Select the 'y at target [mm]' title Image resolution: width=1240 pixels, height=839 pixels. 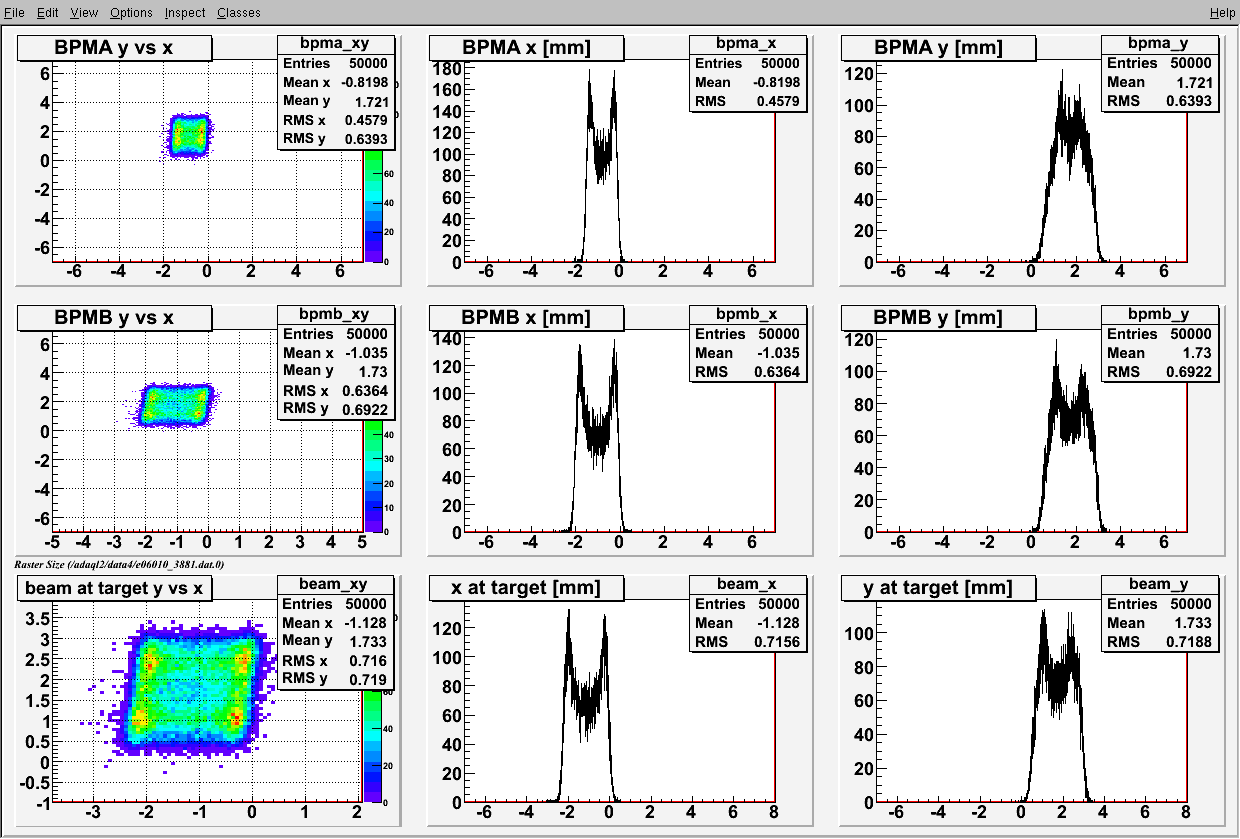[x=938, y=587]
